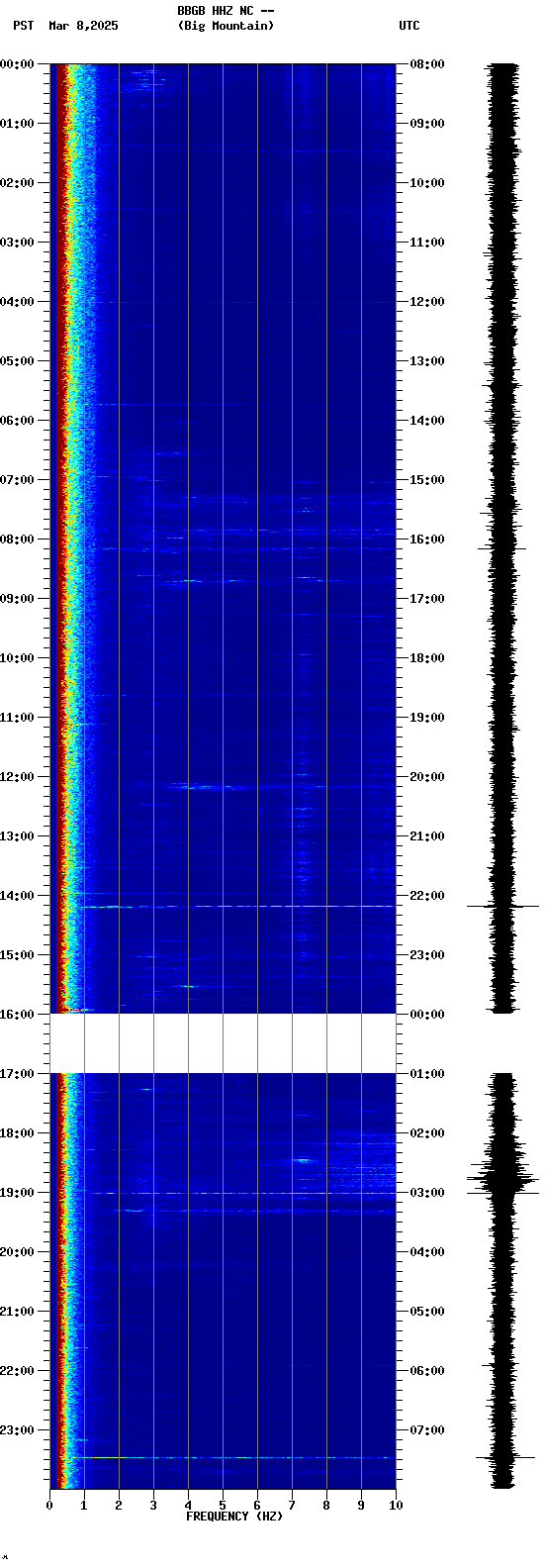Screen dimensions: 546x1568
Task: Click the white data gap between 16:00 and 17:00
Action: pos(223,1043)
